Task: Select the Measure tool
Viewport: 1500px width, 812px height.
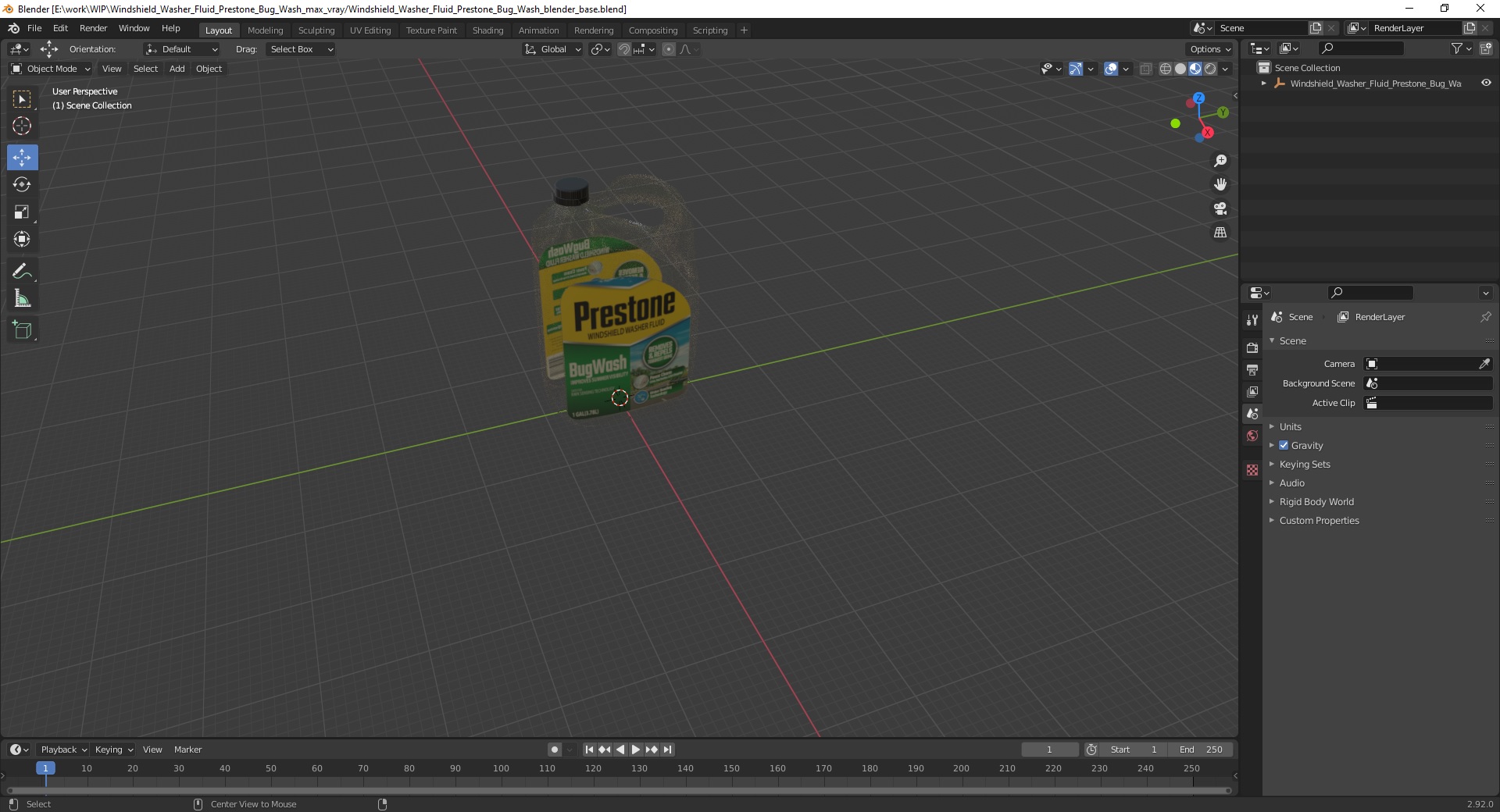Action: tap(22, 298)
